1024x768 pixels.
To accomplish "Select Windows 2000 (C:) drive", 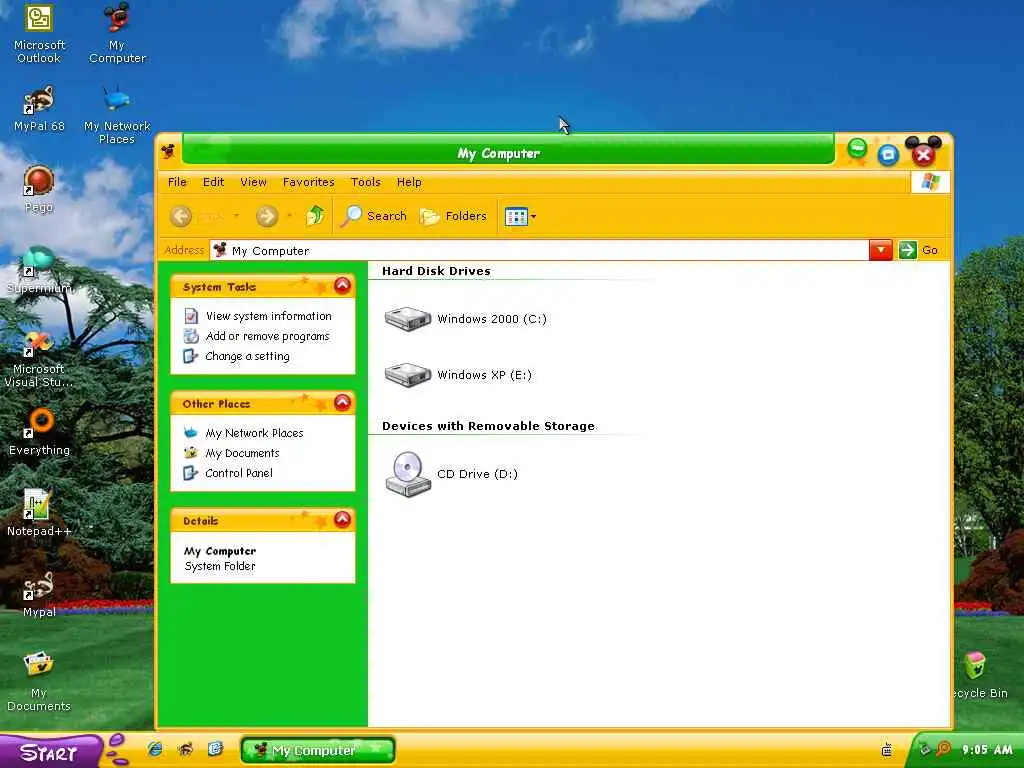I will tap(466, 319).
